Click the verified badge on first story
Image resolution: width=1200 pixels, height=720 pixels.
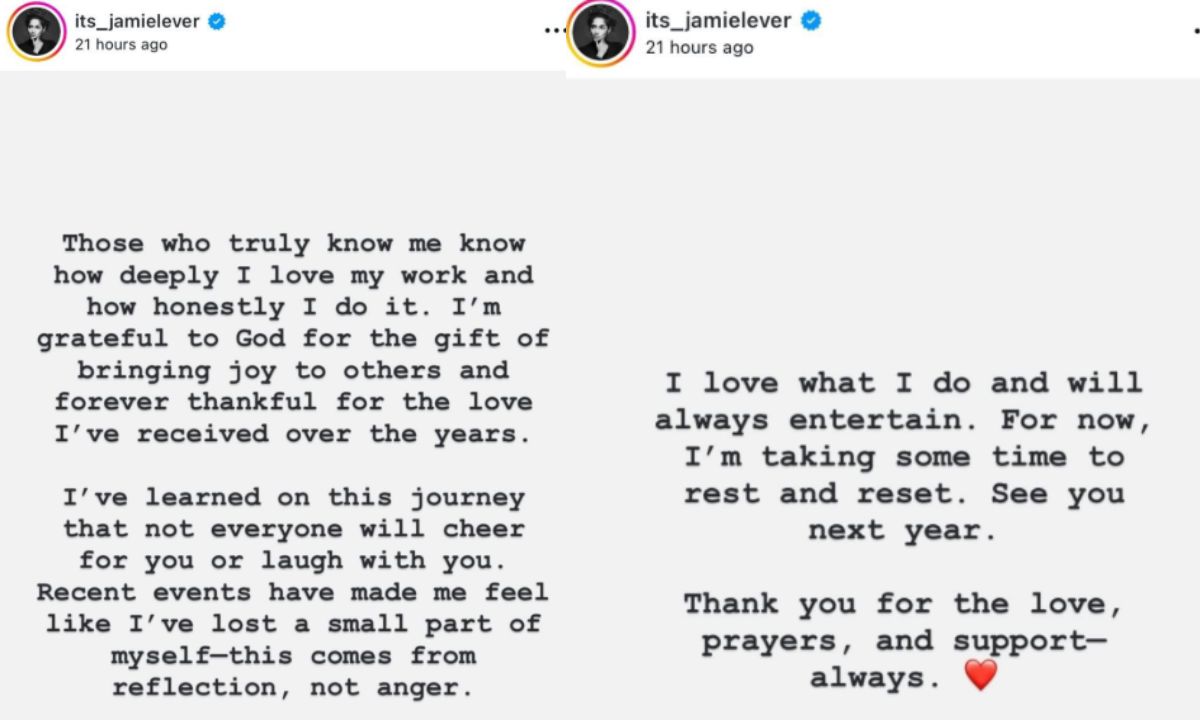click(x=216, y=22)
